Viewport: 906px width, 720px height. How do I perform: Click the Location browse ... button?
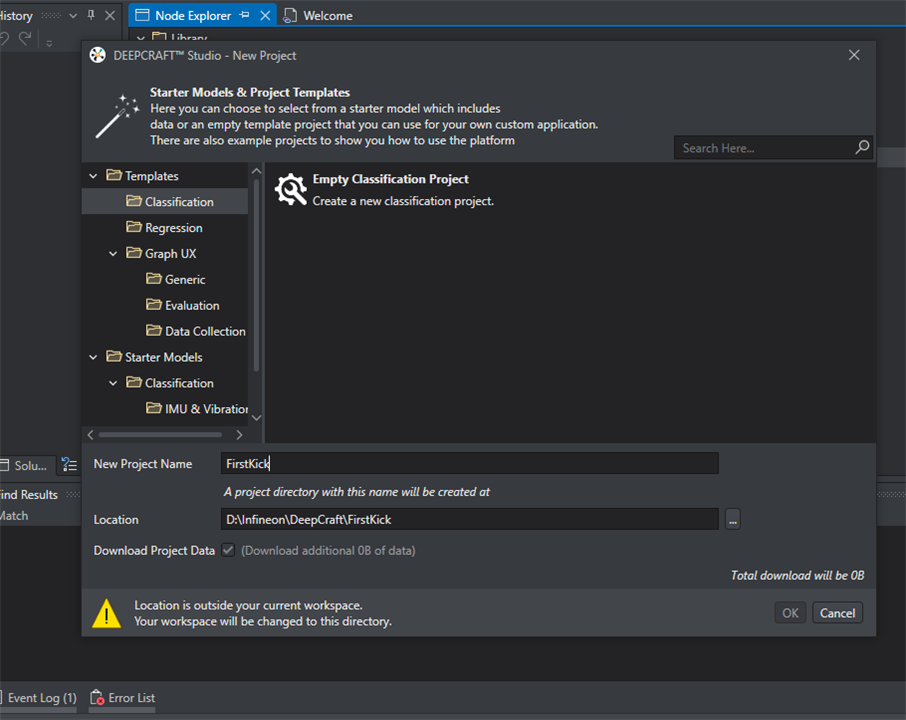tap(733, 519)
